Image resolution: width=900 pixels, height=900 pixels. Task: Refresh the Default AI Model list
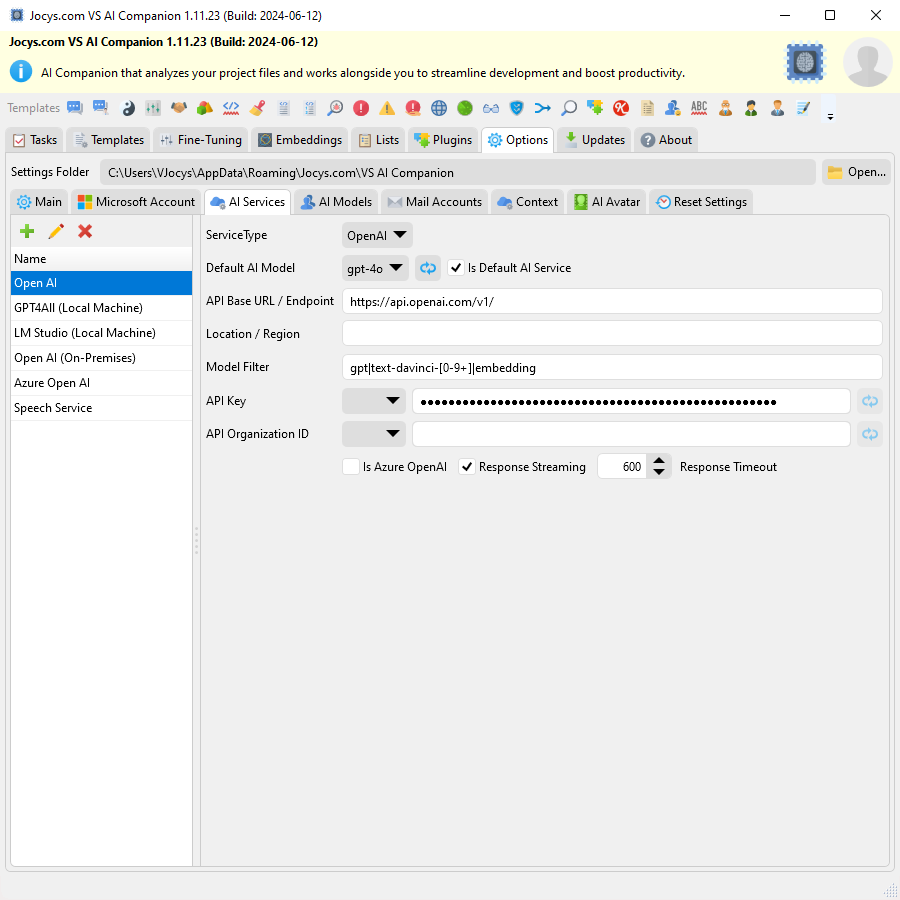click(428, 268)
